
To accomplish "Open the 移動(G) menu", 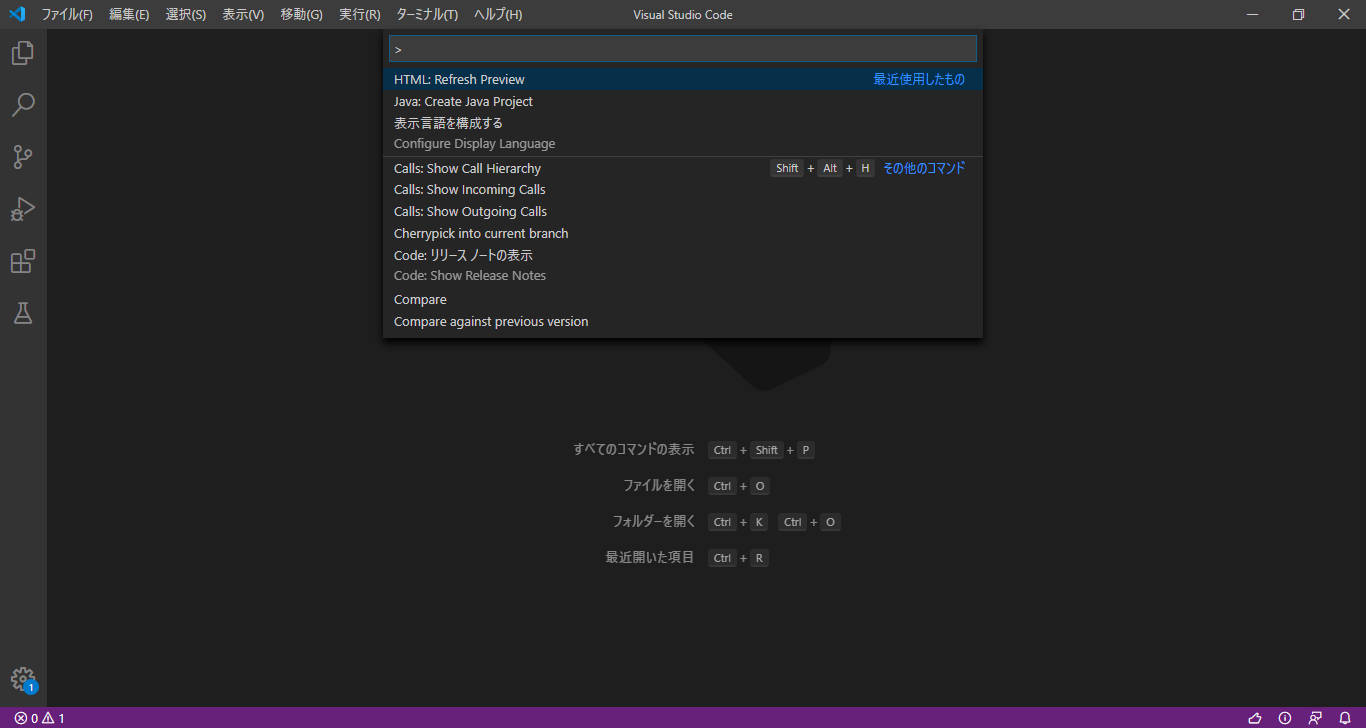I will click(x=301, y=15).
